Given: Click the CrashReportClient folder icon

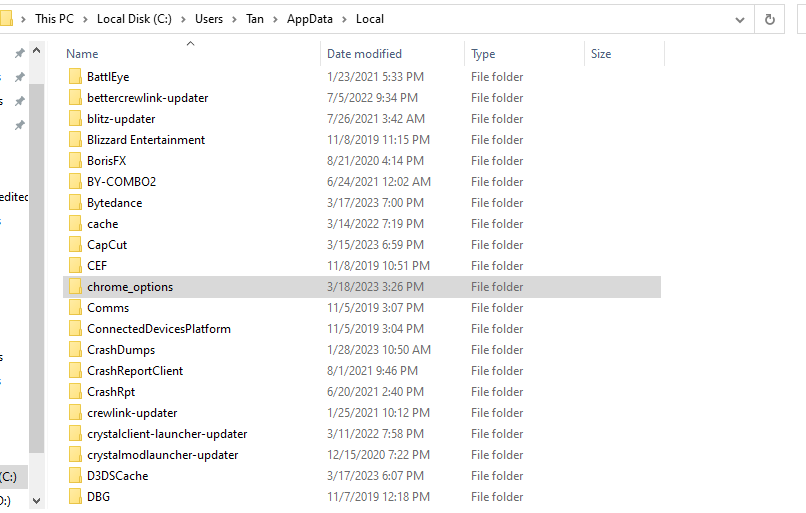Looking at the screenshot, I should pos(75,371).
